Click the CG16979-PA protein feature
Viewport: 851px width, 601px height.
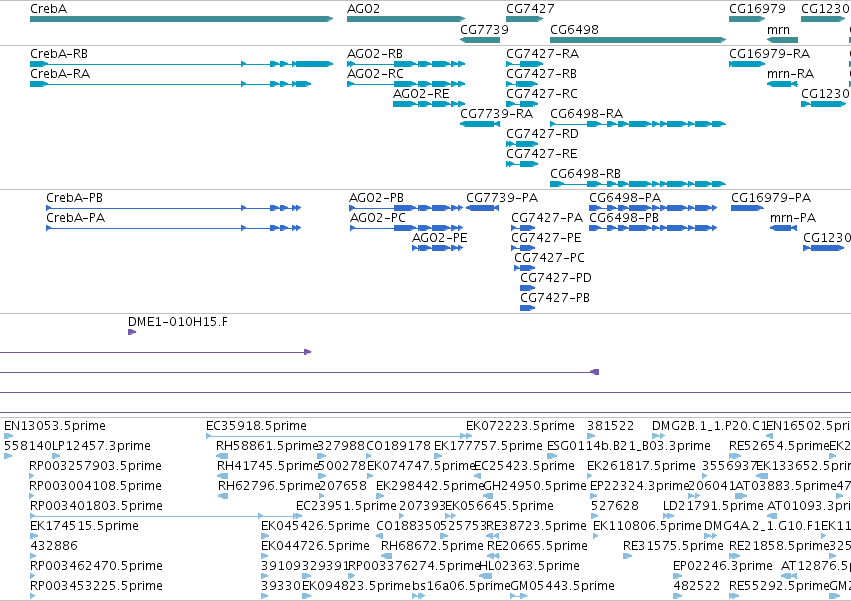[747, 208]
